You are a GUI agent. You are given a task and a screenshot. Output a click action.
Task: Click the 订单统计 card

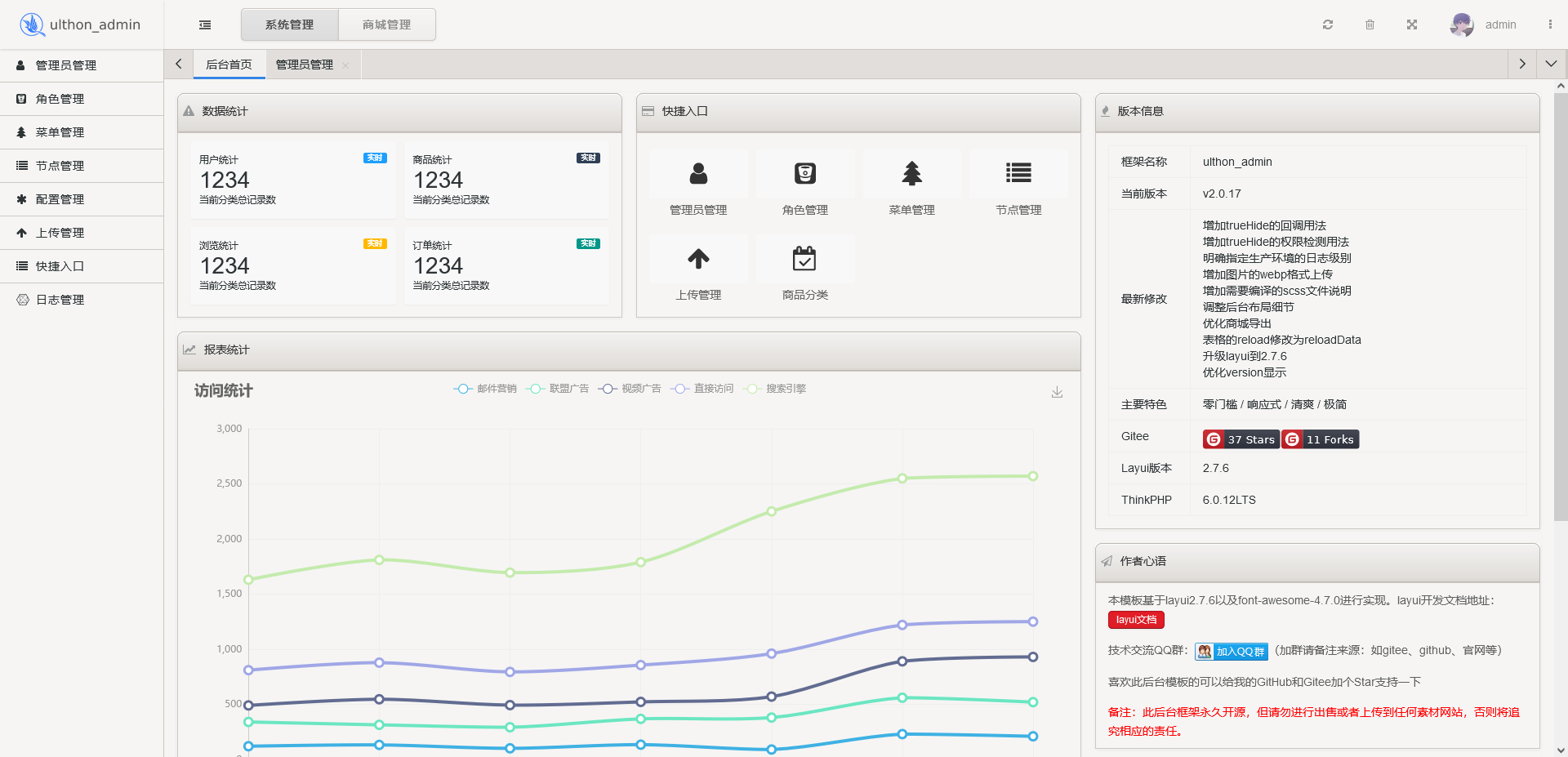click(x=506, y=265)
